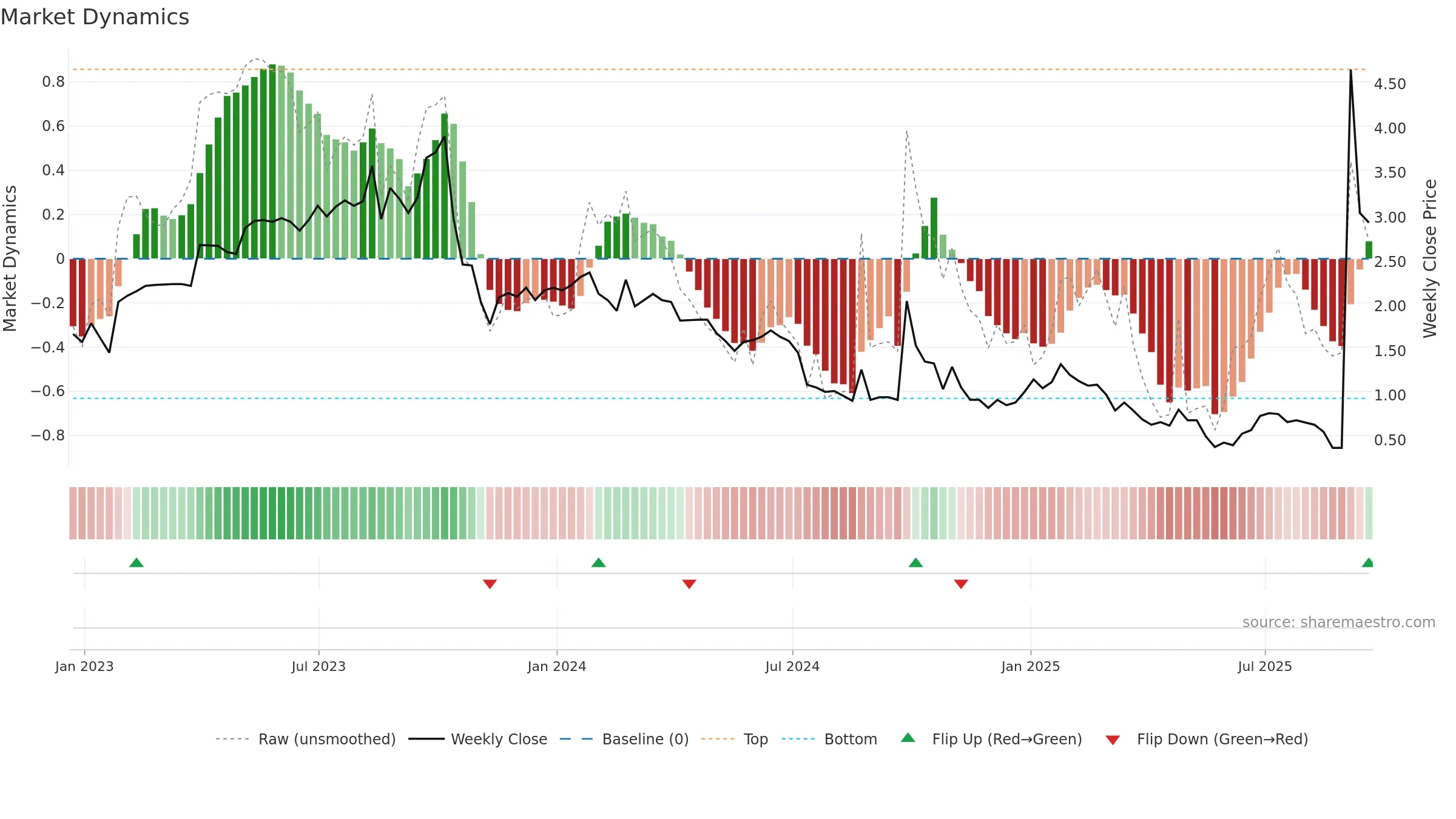Click the vertical Market Dynamics y-axis title
Screen dimensions: 1456x819
tap(10, 258)
